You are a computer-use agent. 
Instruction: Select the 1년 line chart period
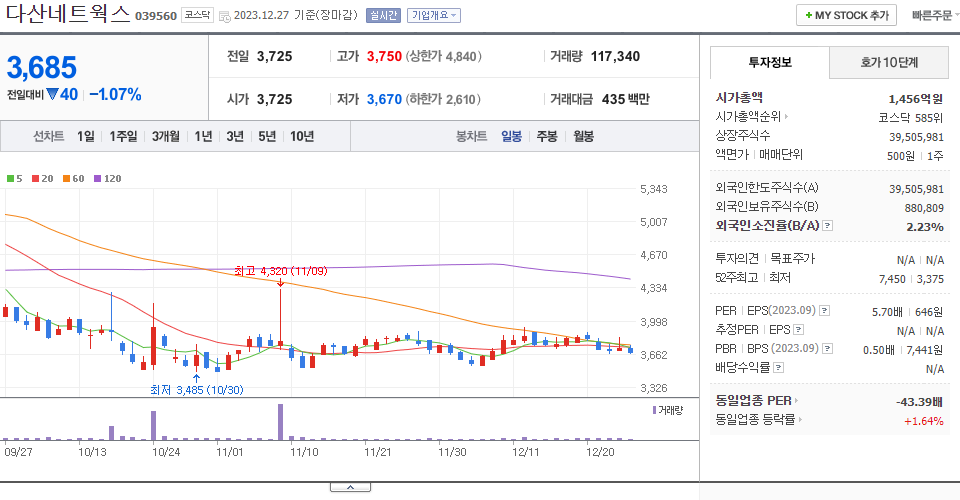(203, 136)
